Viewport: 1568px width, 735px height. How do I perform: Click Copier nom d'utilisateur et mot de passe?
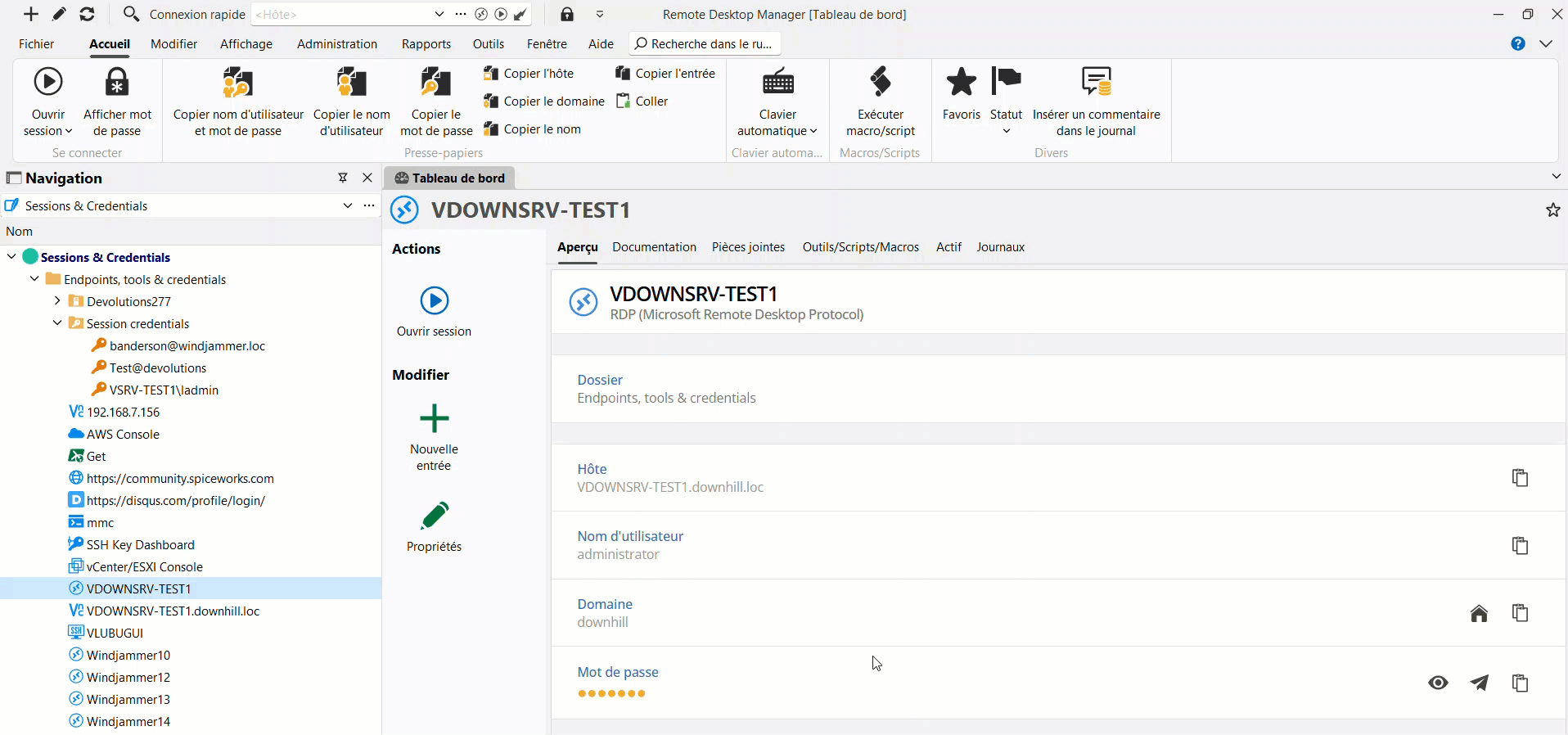point(238,102)
